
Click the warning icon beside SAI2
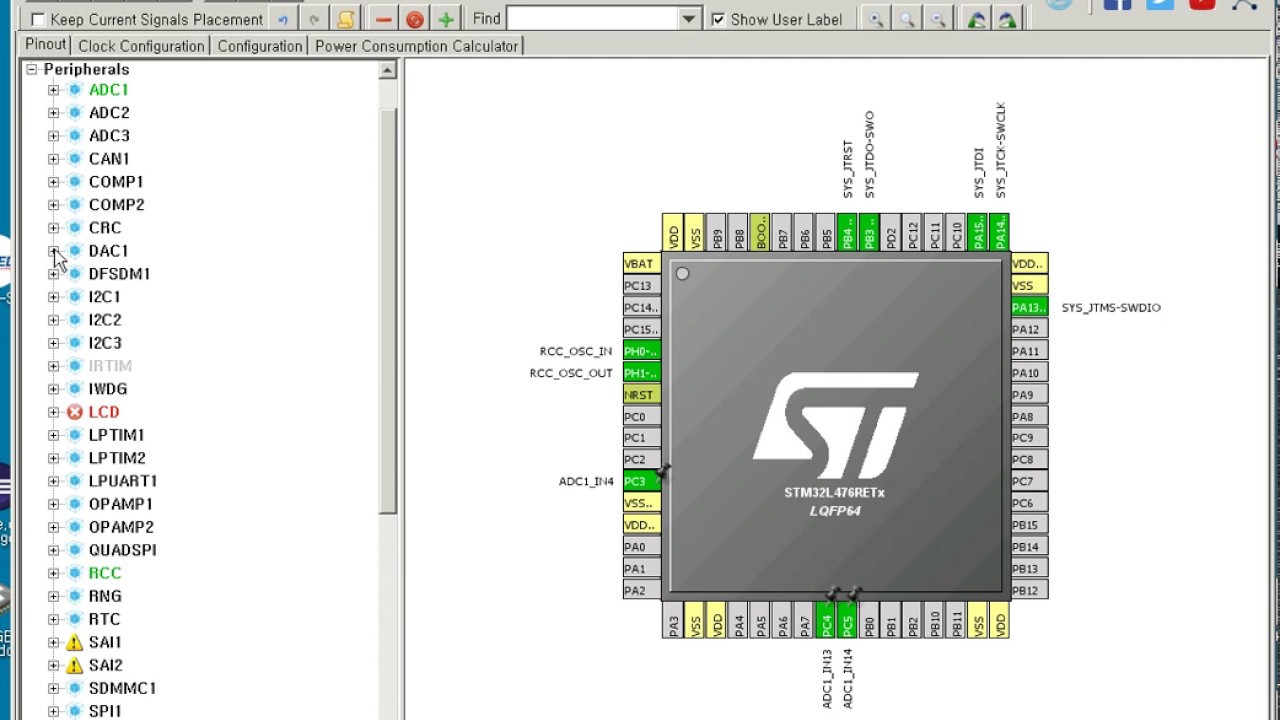[x=75, y=665]
